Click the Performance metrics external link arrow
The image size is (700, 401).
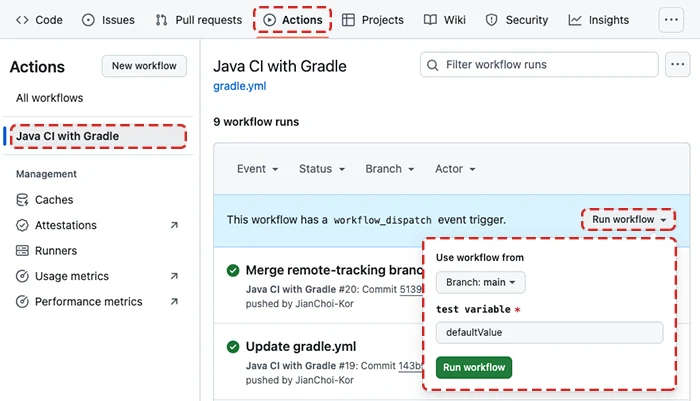[174, 301]
